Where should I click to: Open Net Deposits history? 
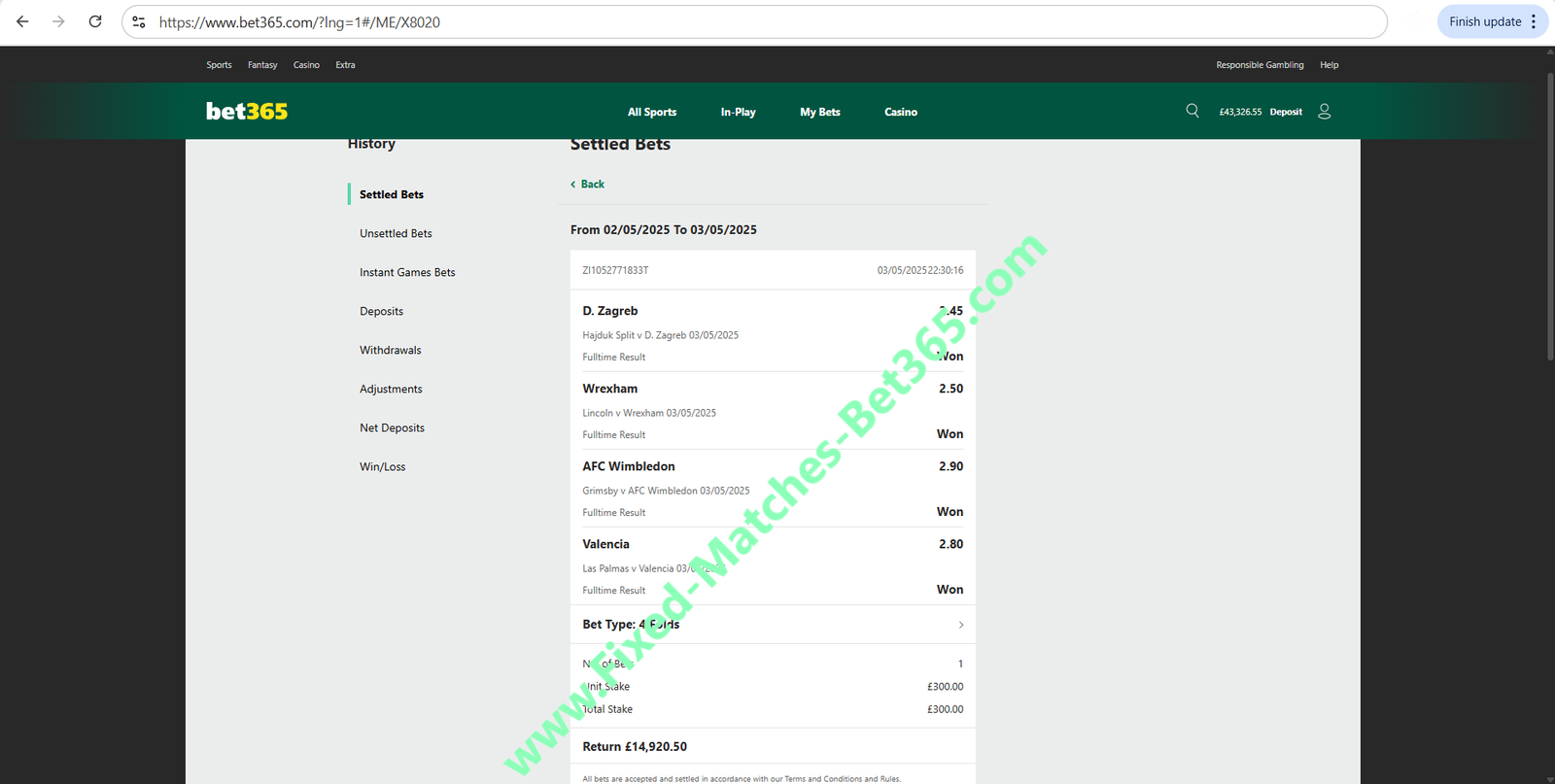[x=392, y=427]
